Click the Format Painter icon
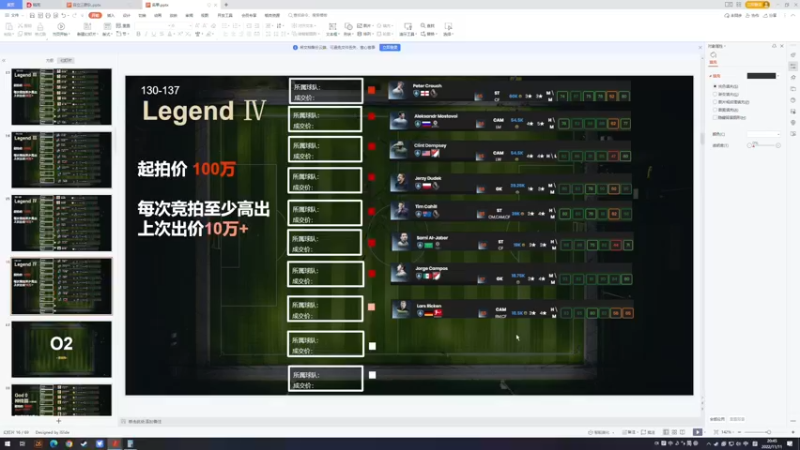This screenshot has height=450, width=800. 40,27
